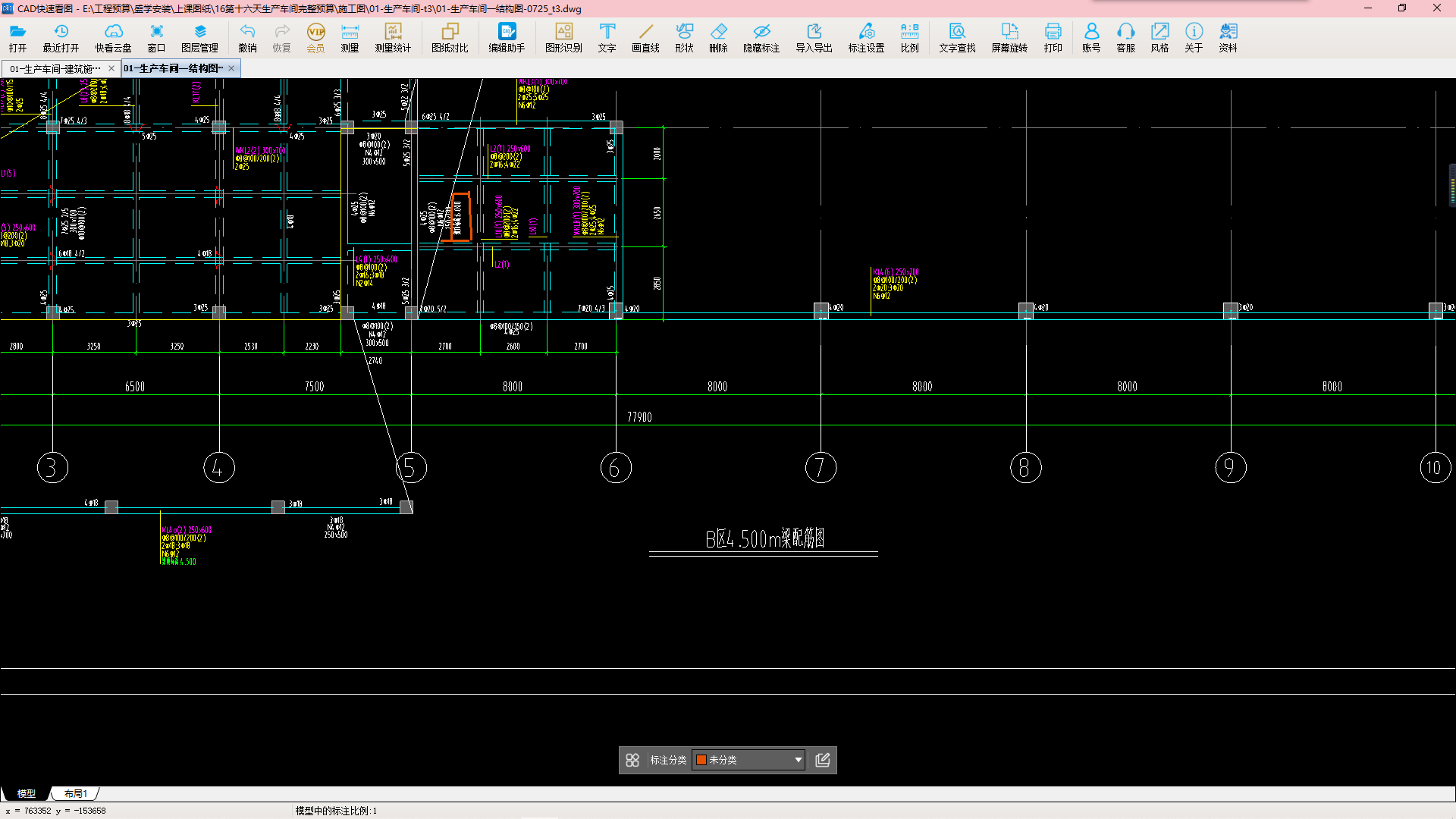Click the 模型中的标注比例:1 status text
The image size is (1456, 819).
pyautogui.click(x=336, y=811)
